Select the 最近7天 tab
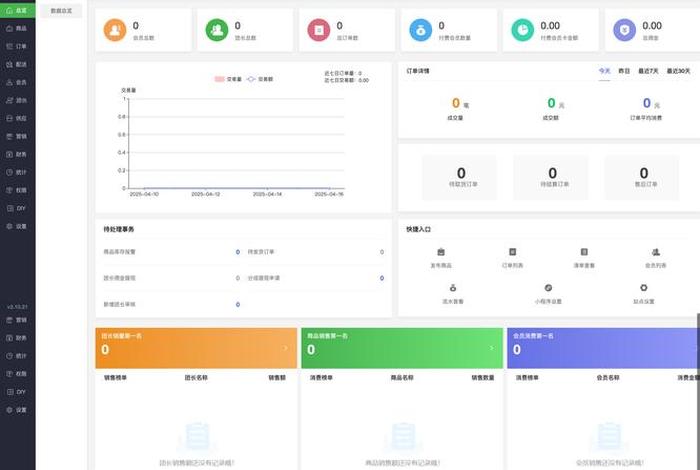The height and width of the screenshot is (470, 700). tap(648, 71)
